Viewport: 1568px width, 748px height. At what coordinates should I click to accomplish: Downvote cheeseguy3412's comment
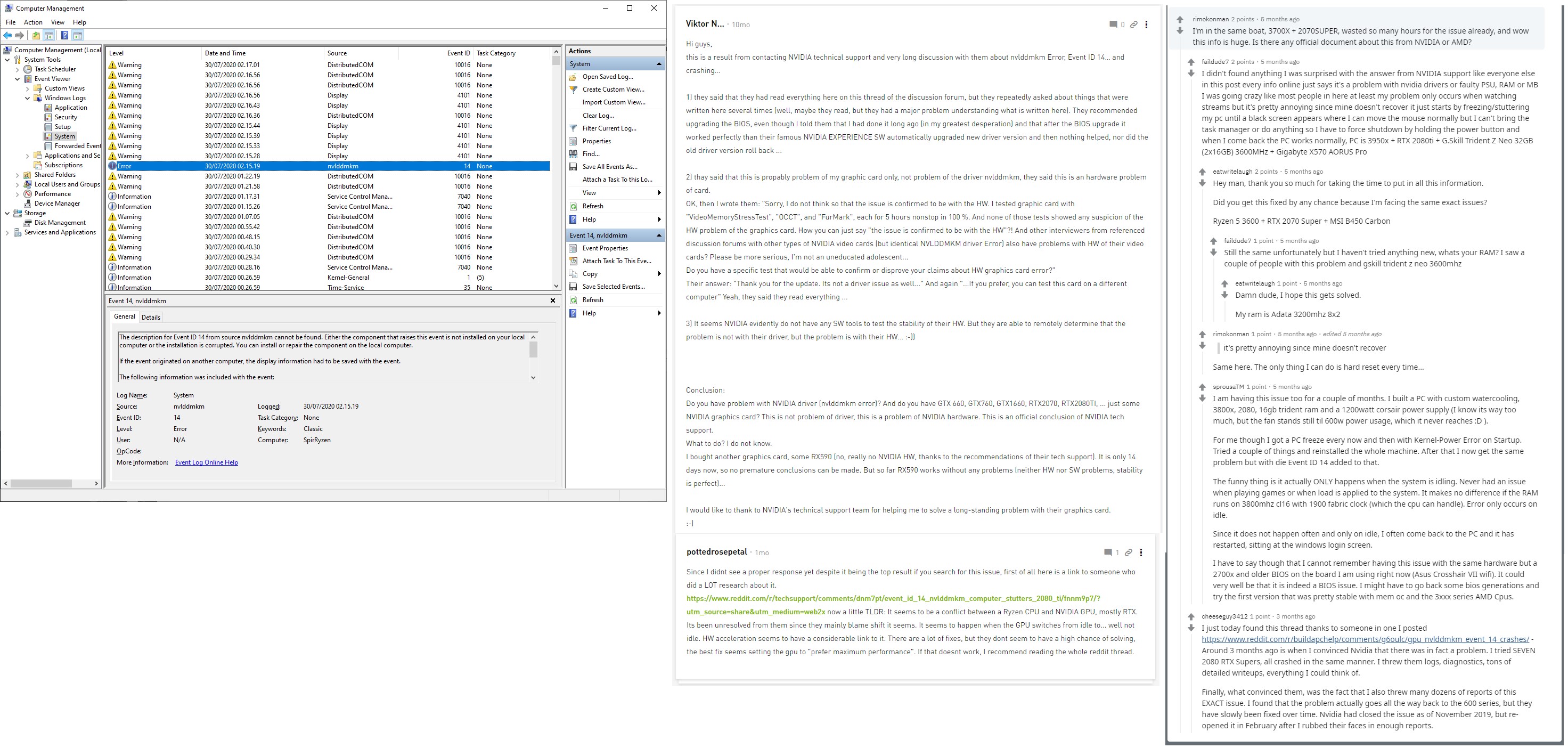tap(1191, 628)
